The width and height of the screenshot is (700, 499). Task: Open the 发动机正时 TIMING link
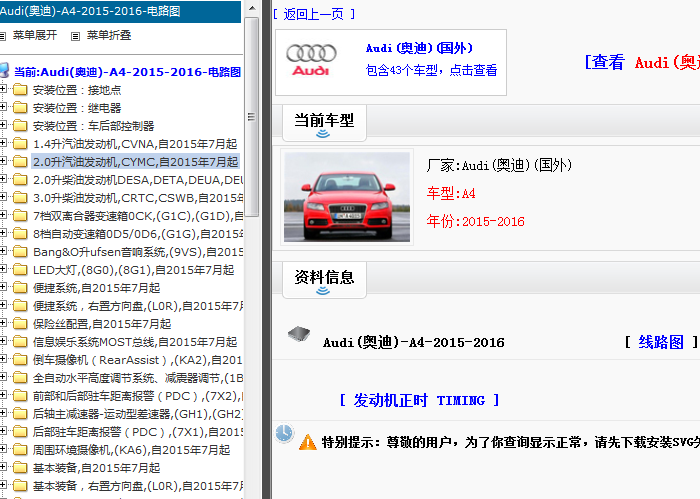click(419, 400)
